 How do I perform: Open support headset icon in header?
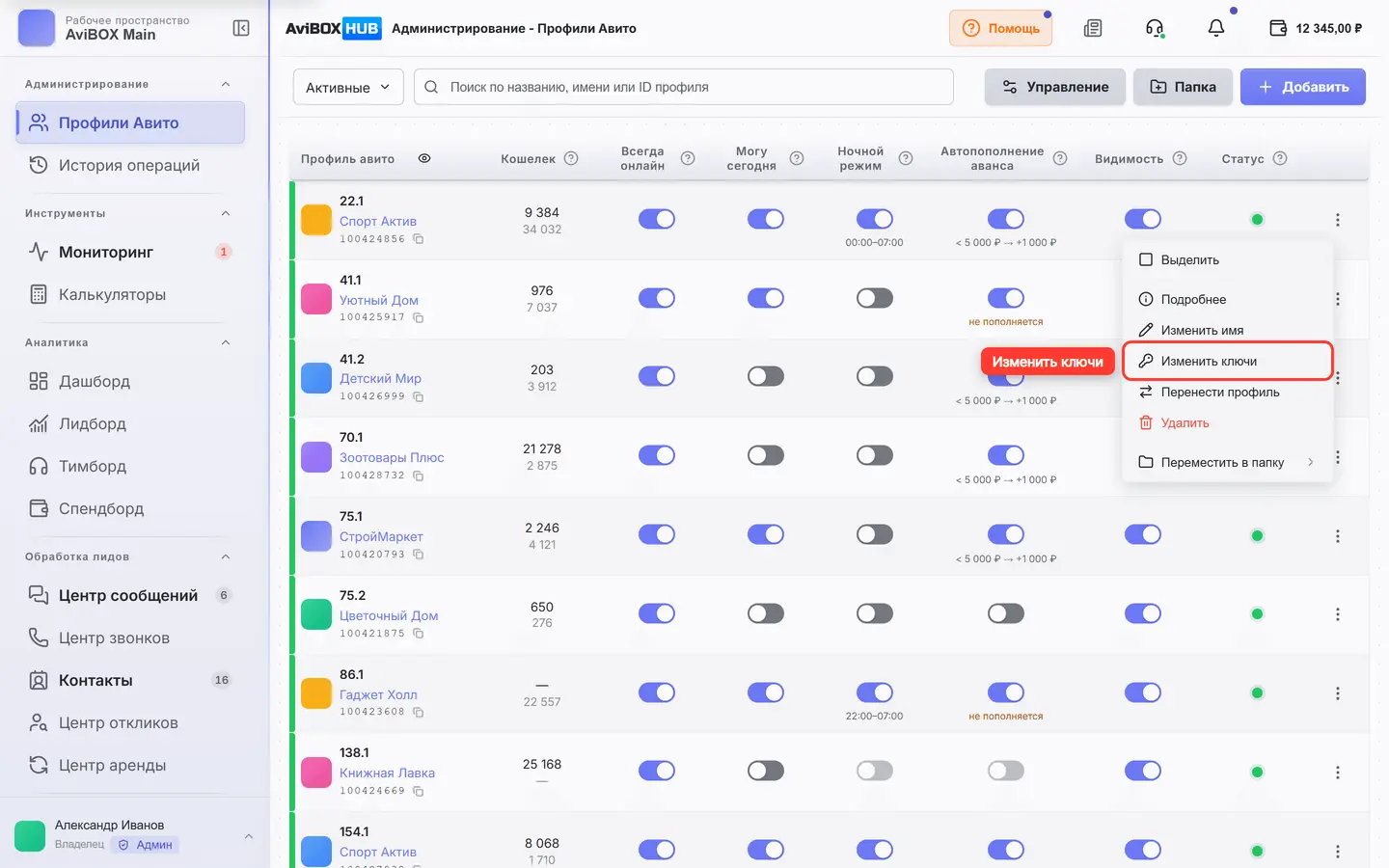coord(1155,28)
